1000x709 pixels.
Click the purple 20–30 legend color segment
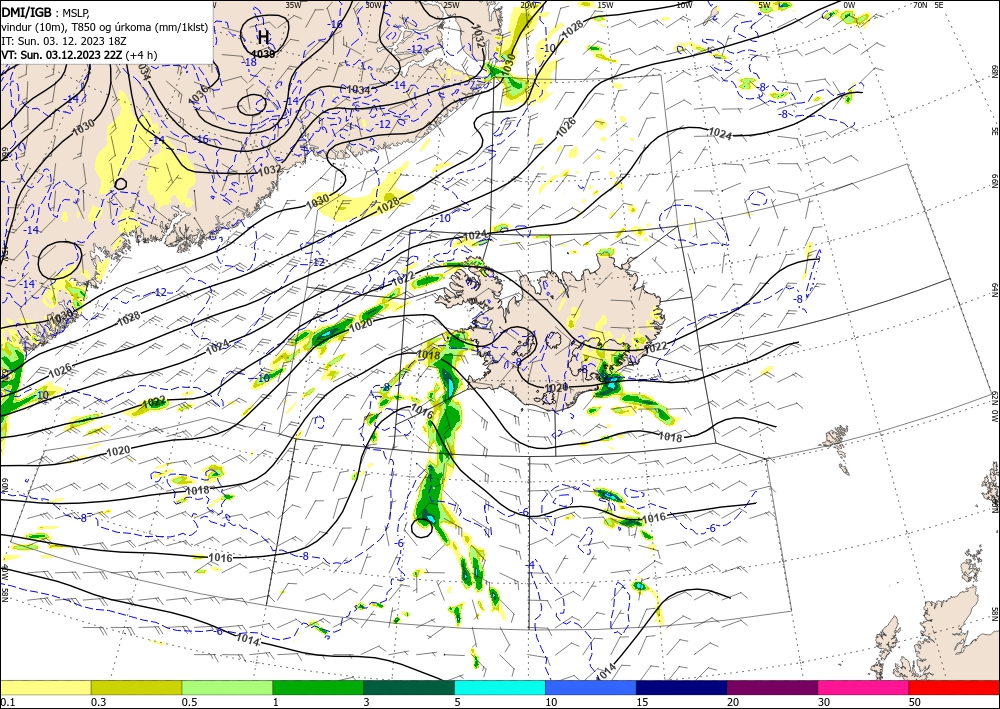tap(772, 687)
